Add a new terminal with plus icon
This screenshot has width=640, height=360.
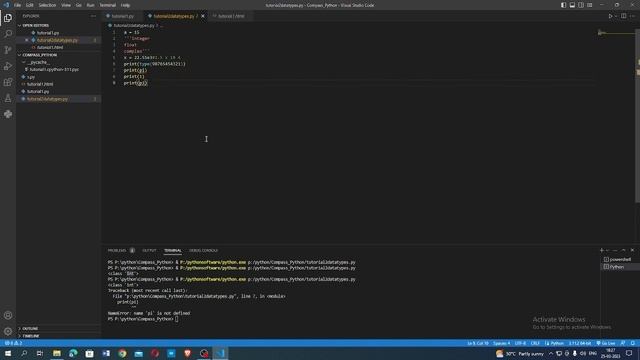pos(601,250)
